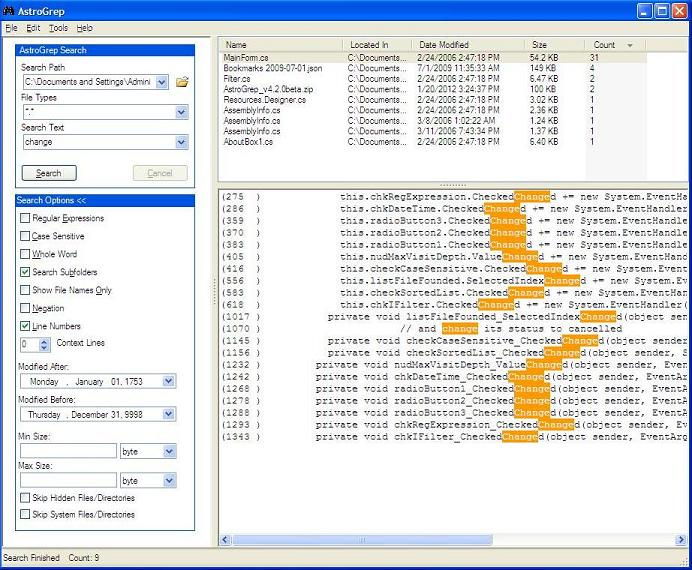Click the AstroGrep title bar app icon
Viewport: 692px width, 570px height.
[x=9, y=10]
